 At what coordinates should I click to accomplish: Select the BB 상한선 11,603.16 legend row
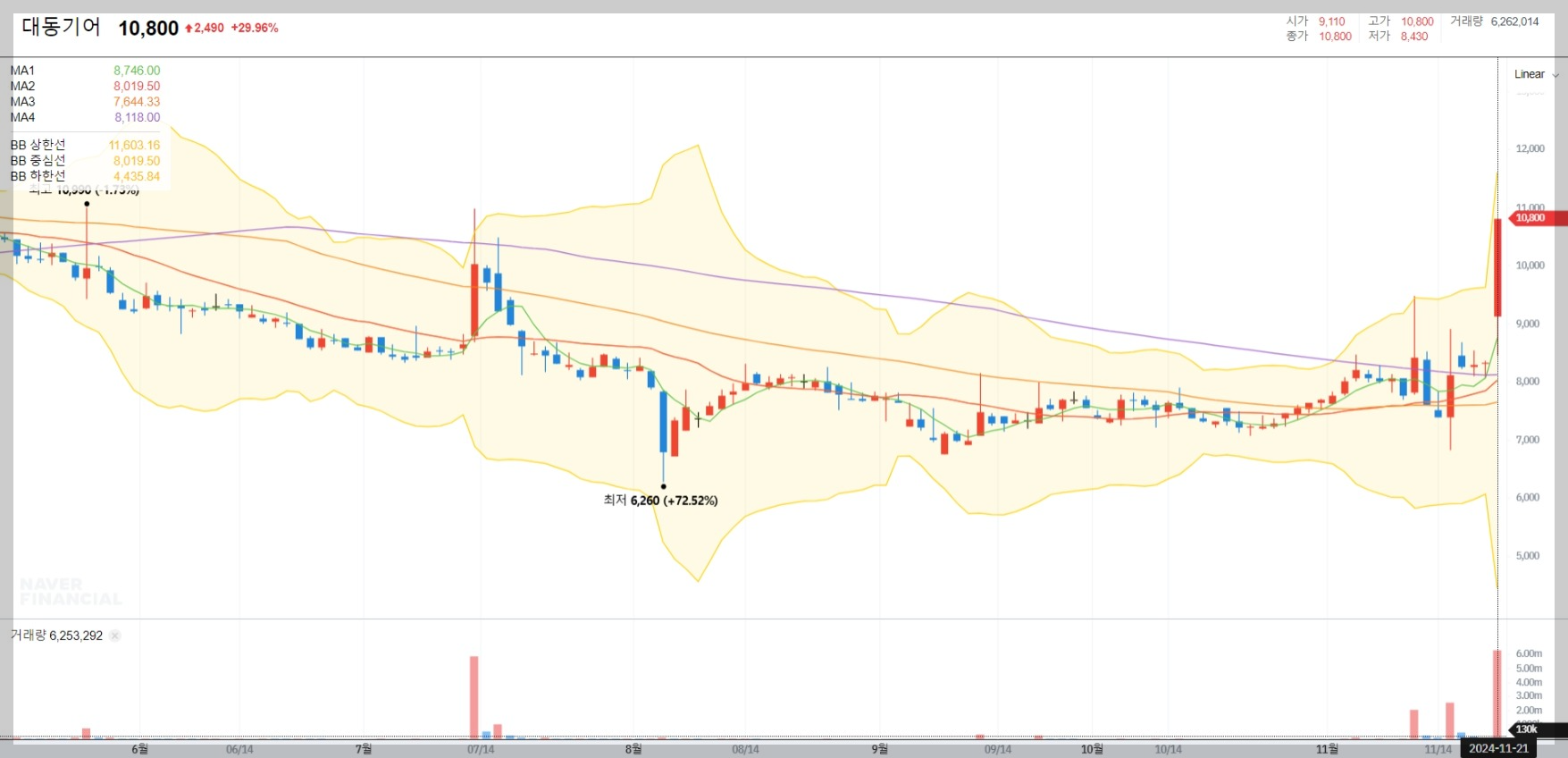(x=85, y=145)
